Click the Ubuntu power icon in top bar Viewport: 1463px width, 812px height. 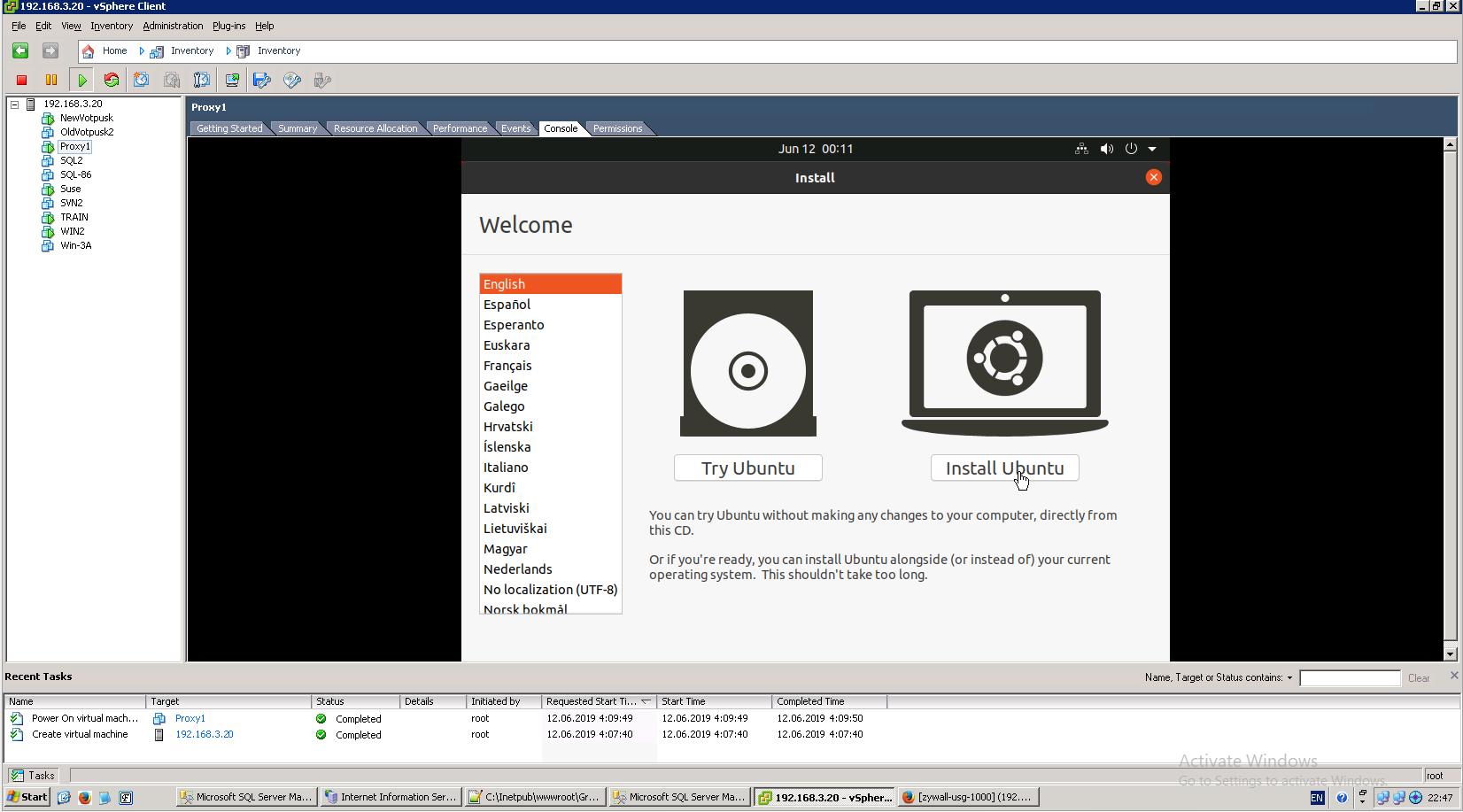coord(1131,149)
